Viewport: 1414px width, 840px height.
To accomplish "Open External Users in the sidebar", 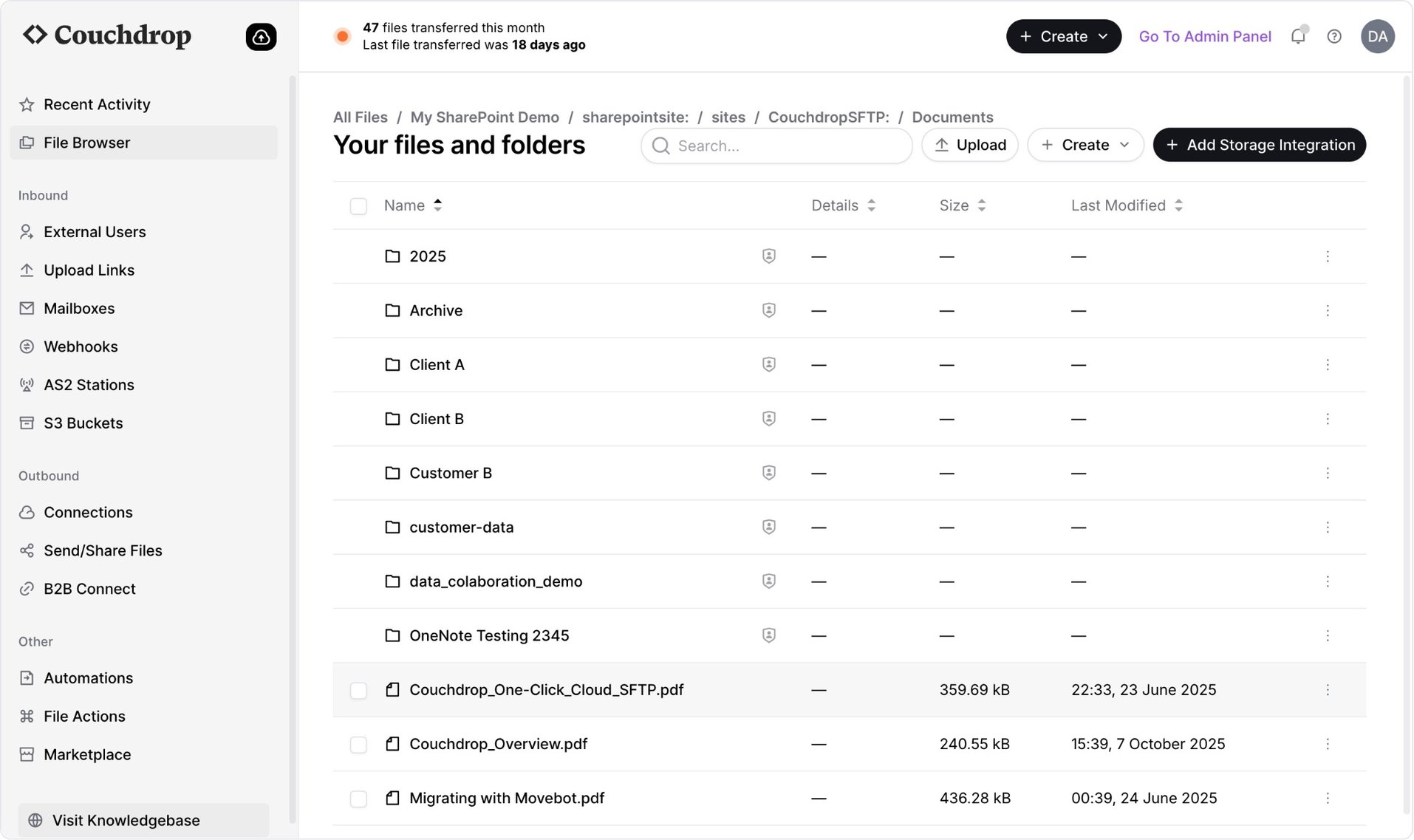I will pyautogui.click(x=144, y=232).
